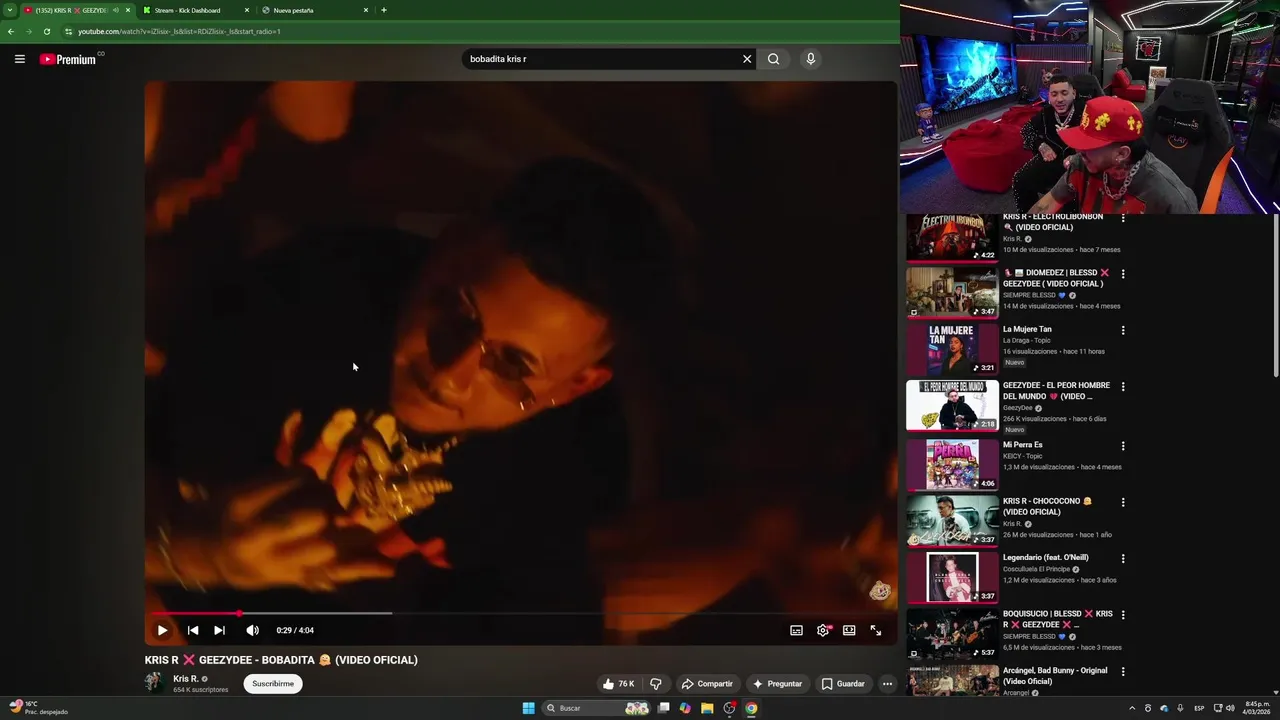Click the Preguntar button
Image resolution: width=1280 pixels, height=720 pixels.
point(778,684)
